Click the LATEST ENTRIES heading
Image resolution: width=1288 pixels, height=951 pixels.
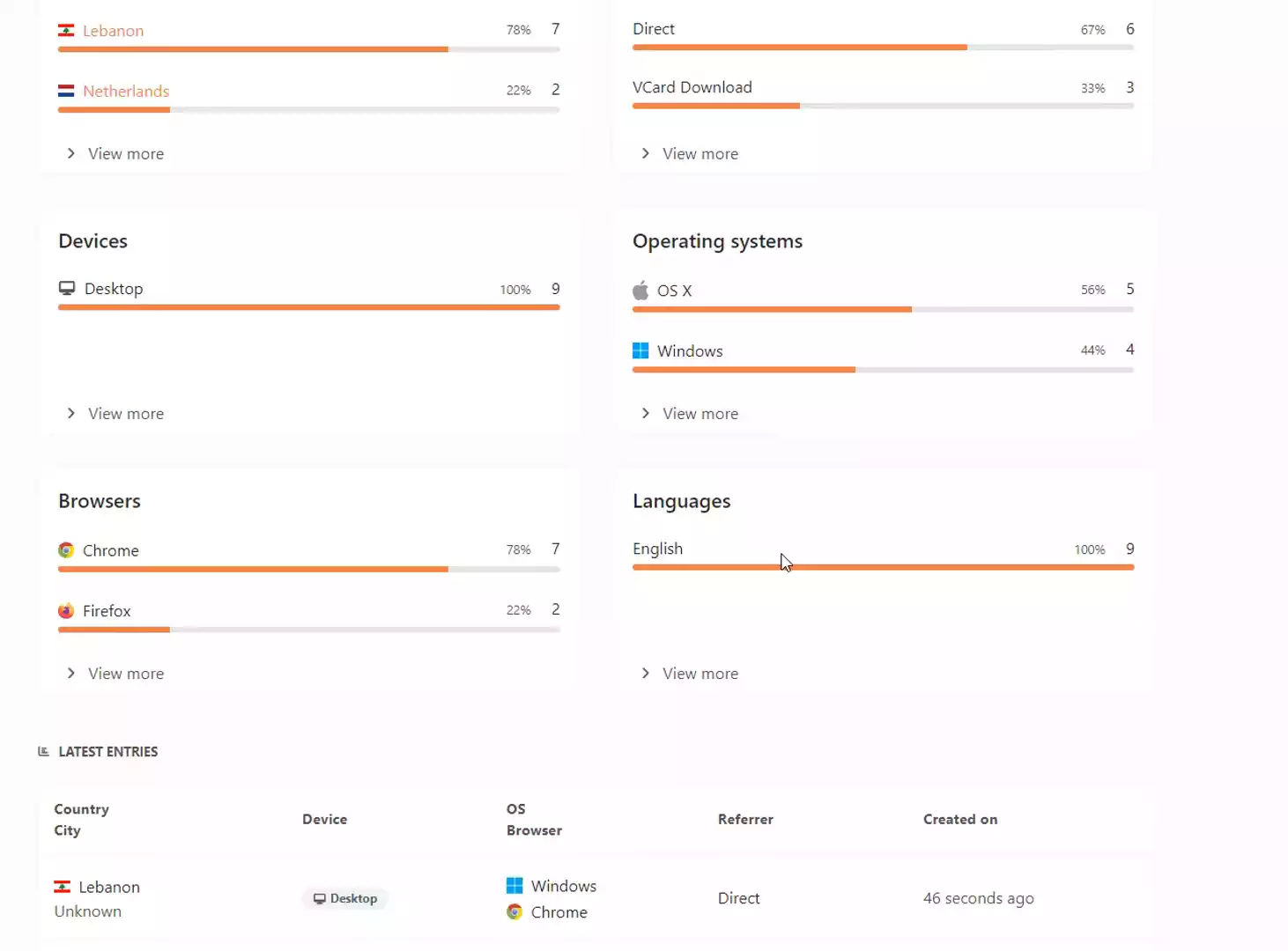pos(108,751)
